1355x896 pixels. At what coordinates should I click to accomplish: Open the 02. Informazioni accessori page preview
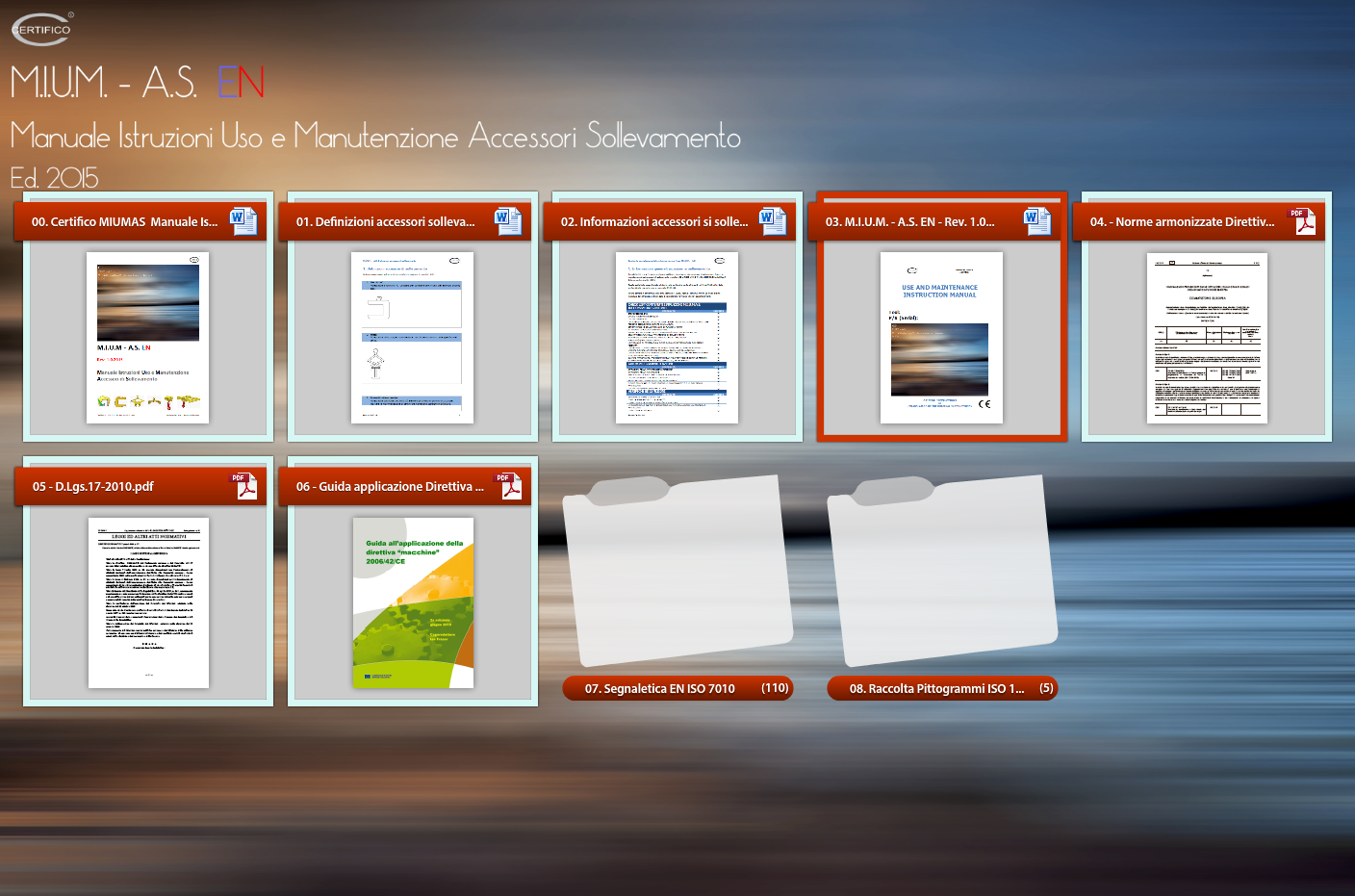click(677, 338)
